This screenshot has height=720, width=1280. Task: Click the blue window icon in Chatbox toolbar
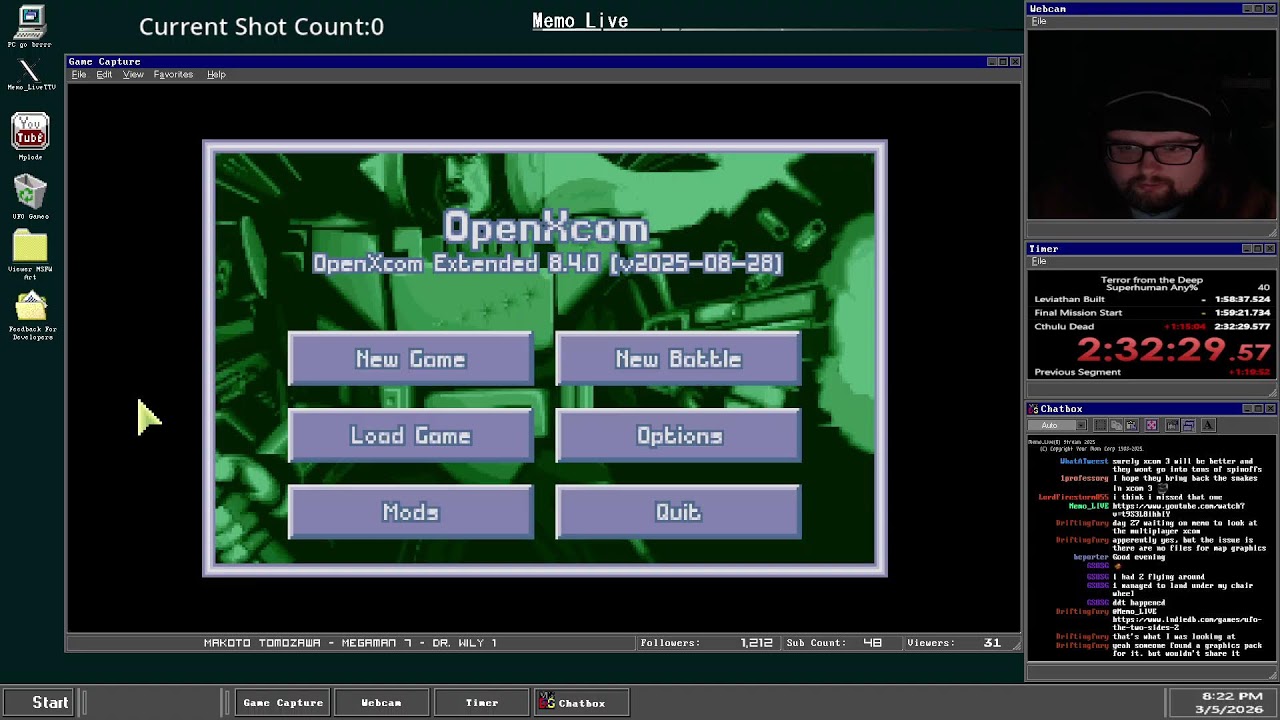pyautogui.click(x=1188, y=425)
